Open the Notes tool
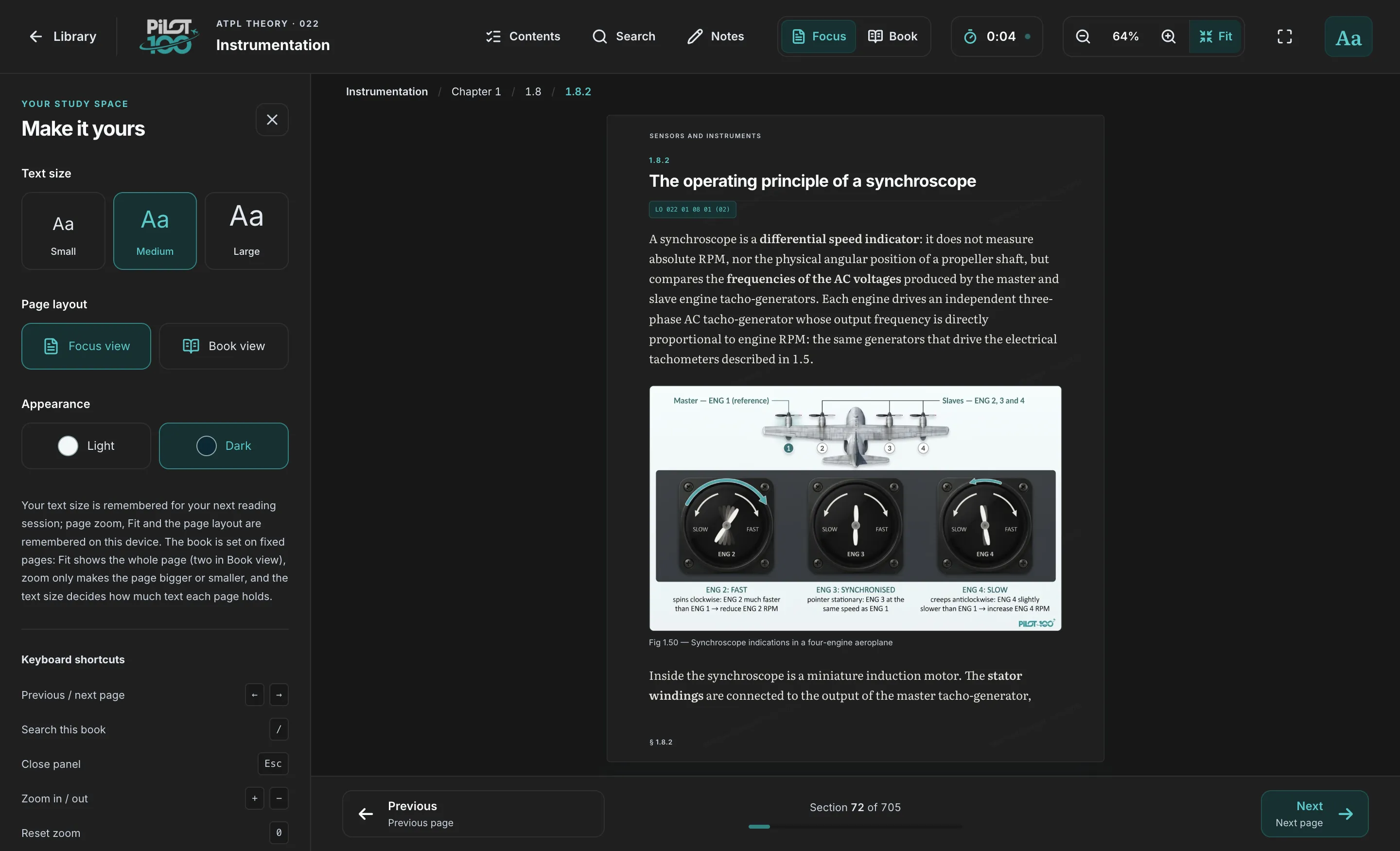Viewport: 1400px width, 851px height. [x=716, y=36]
